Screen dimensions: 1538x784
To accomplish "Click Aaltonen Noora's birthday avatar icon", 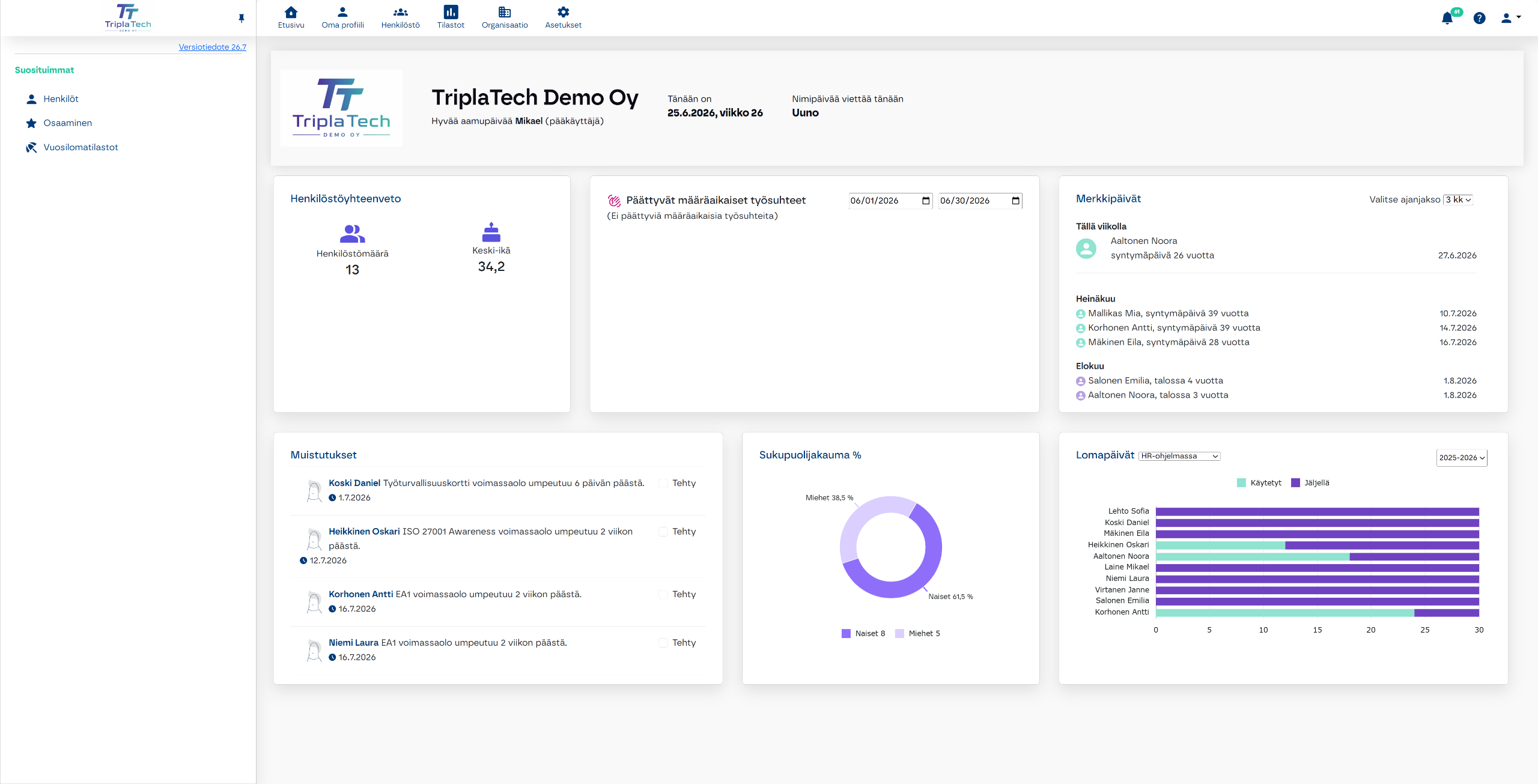I will (1086, 248).
